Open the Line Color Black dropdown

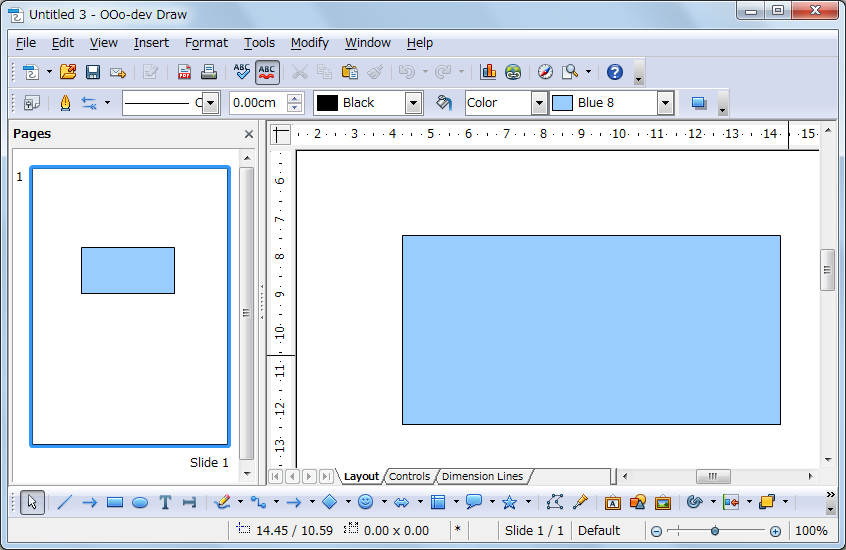413,103
